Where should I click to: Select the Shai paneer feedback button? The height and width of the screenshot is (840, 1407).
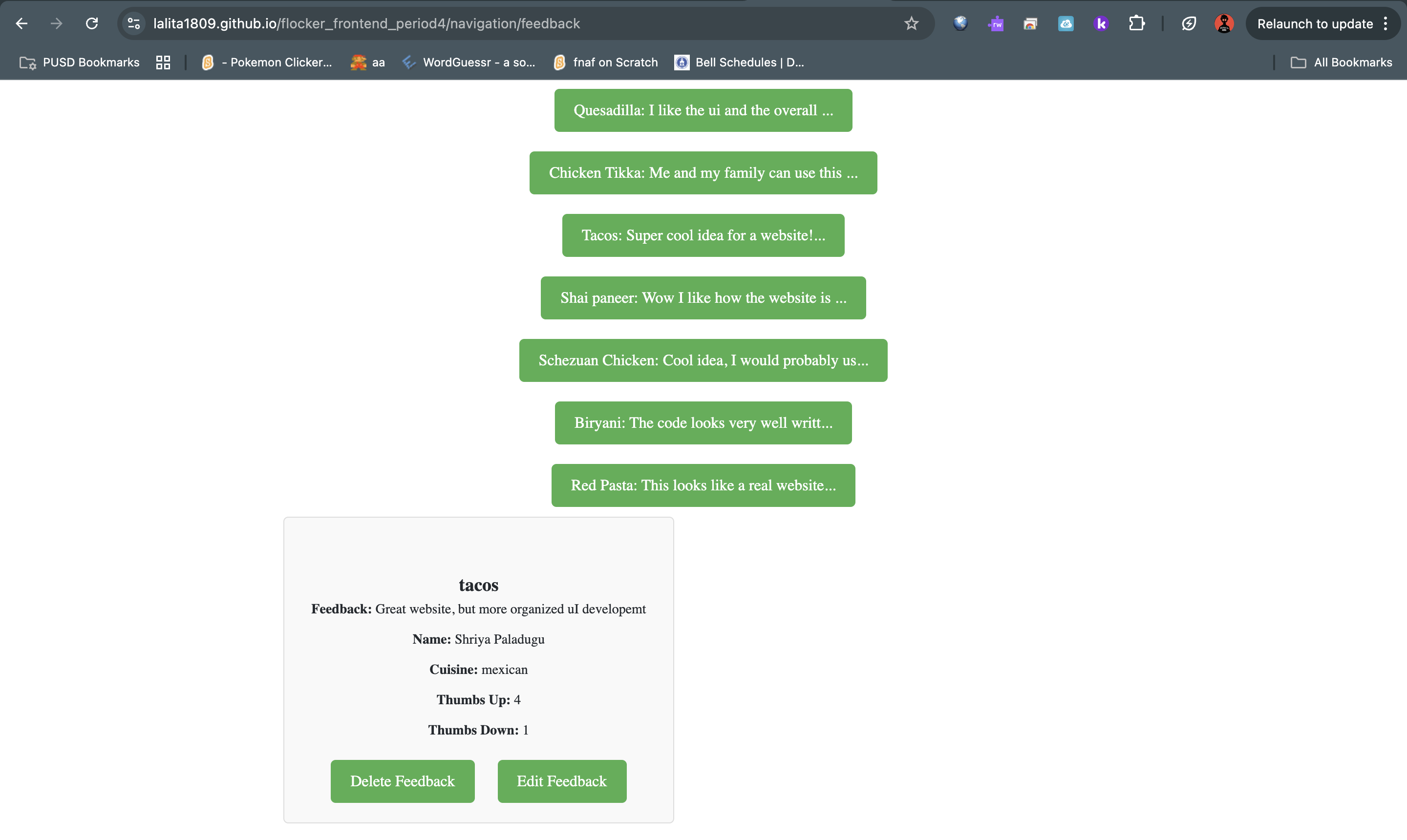[x=703, y=298]
